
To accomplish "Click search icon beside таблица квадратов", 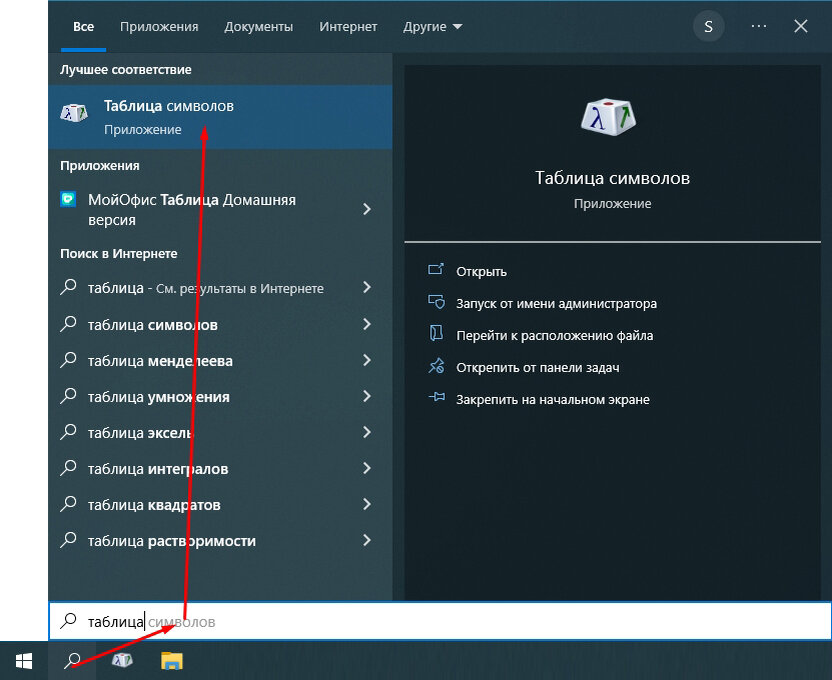I will pos(68,504).
